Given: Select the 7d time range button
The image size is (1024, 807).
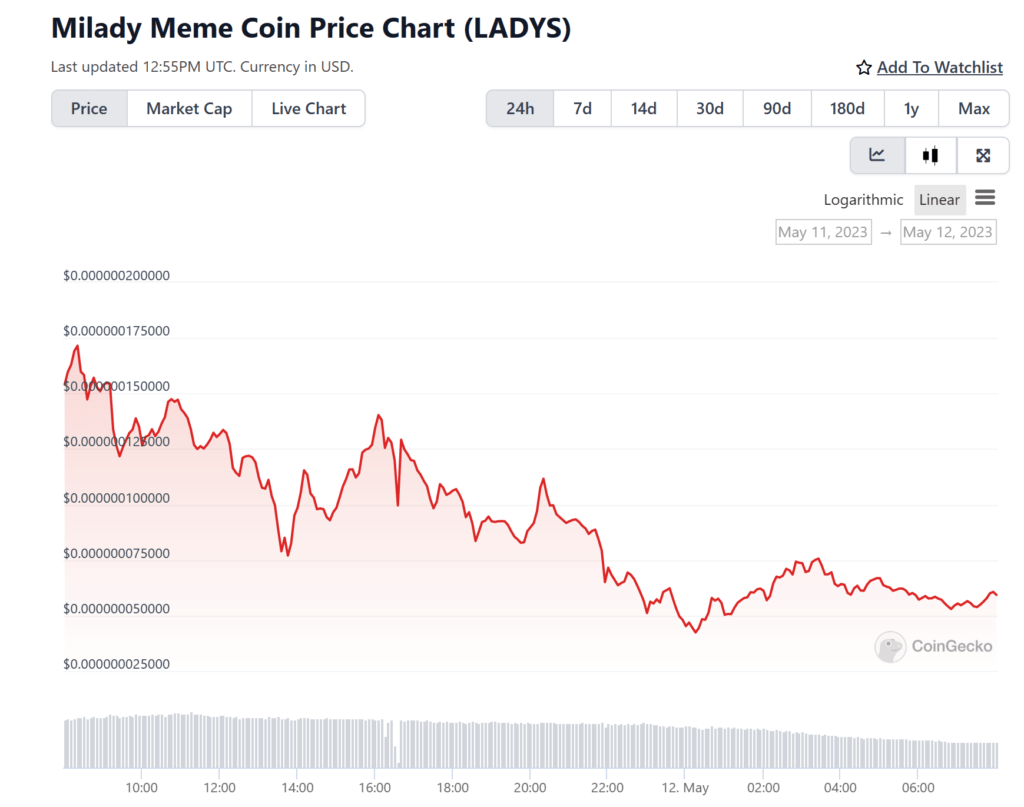Looking at the screenshot, I should pos(582,108).
